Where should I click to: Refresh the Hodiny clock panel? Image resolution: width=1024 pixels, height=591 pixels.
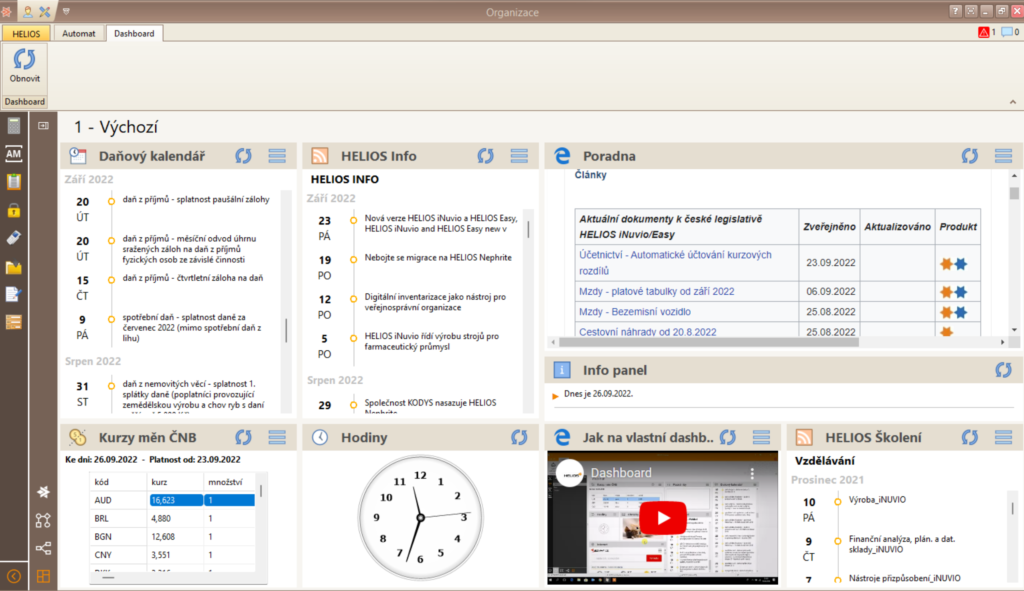click(x=519, y=438)
